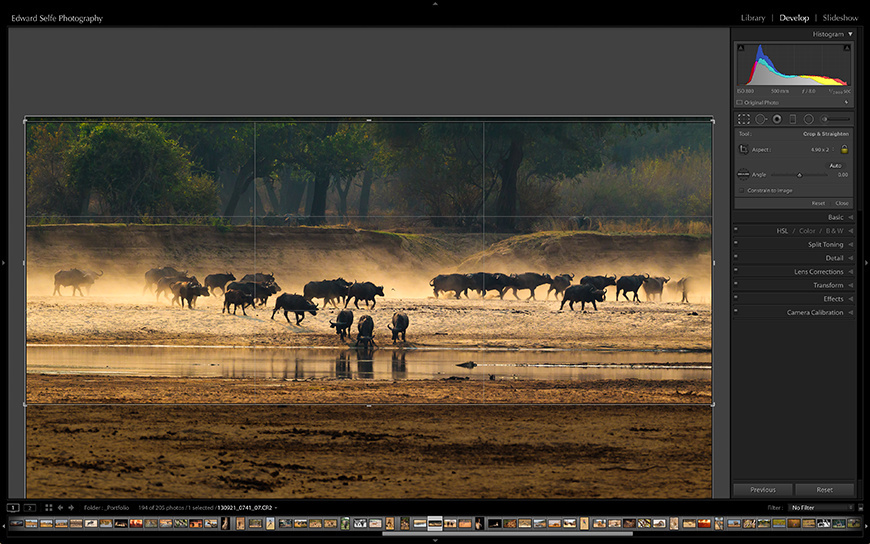Hide the right panel using the right-edge arrow
Viewport: 870px width, 544px height.
pos(866,263)
